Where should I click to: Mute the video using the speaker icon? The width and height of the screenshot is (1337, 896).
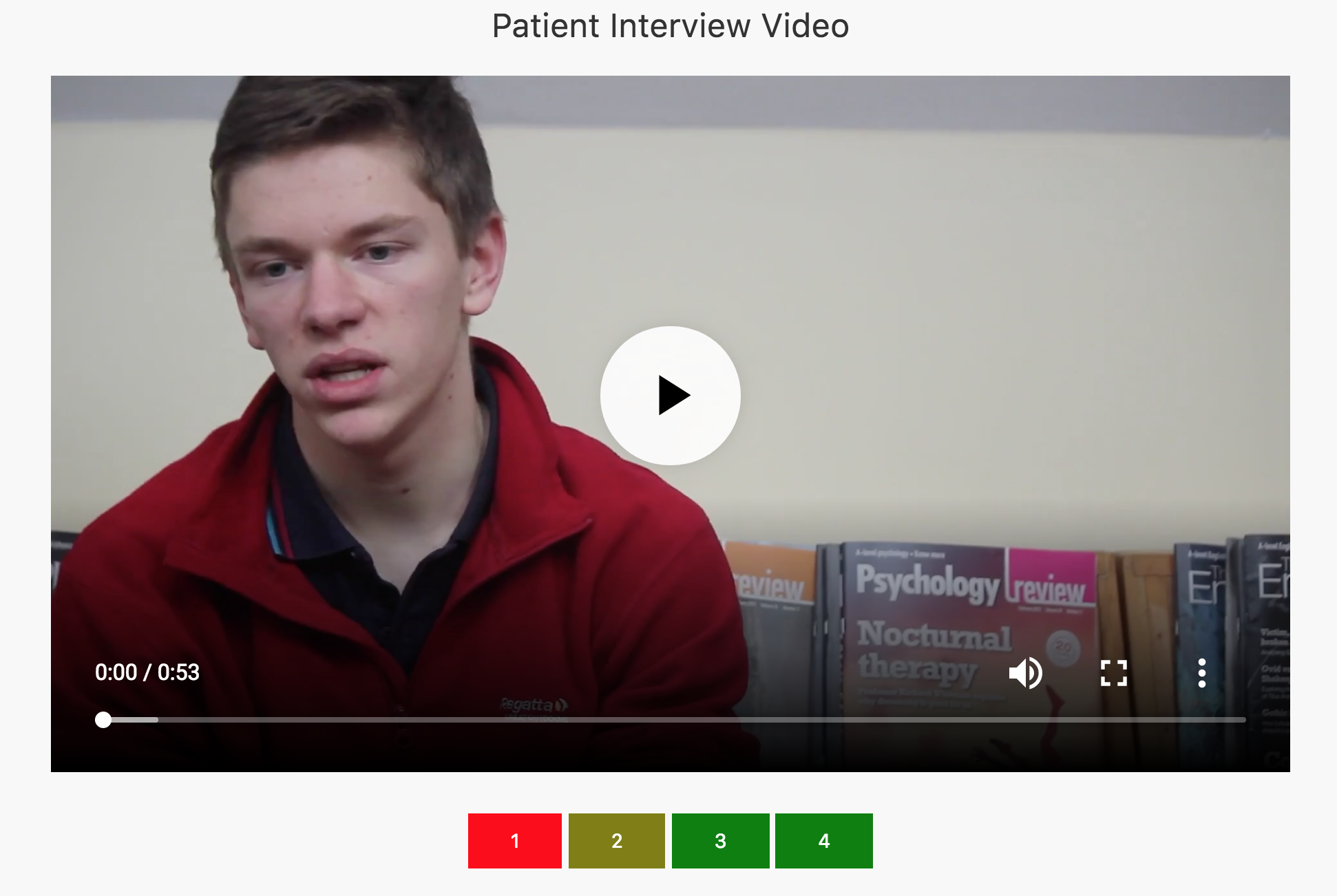[1025, 673]
